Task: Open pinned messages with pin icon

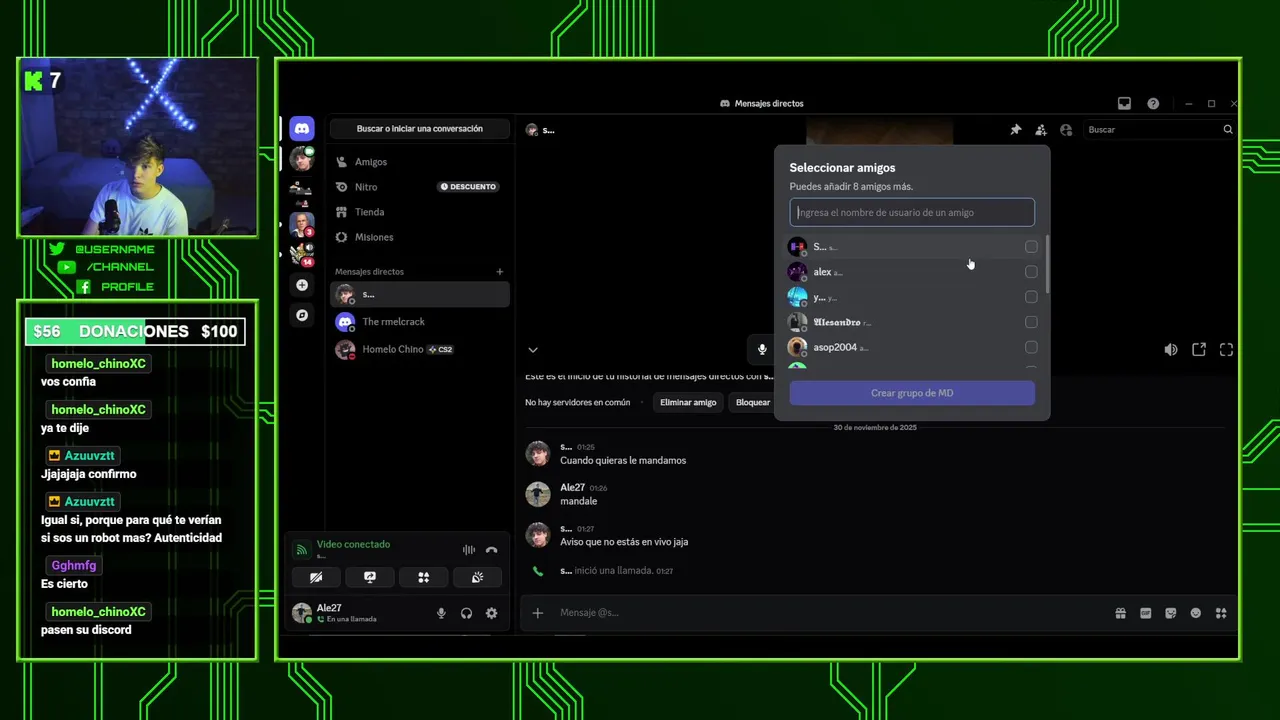Action: tap(1016, 130)
